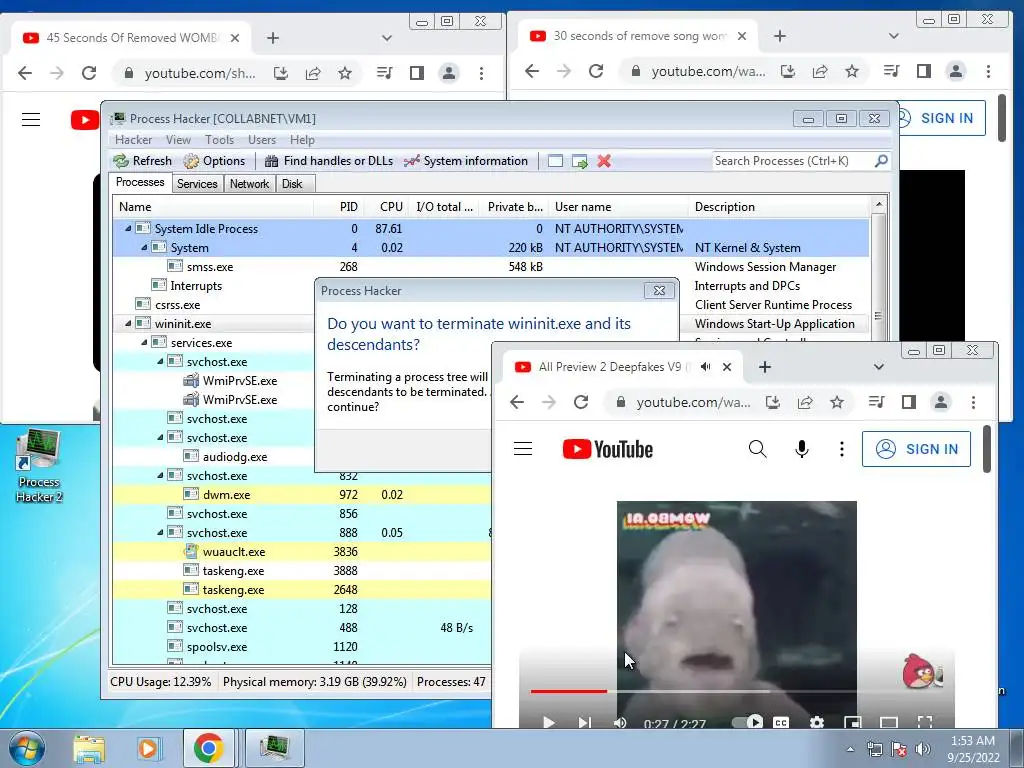The image size is (1024, 768).
Task: Open the hamburger guide menu in front YouTube window
Action: [x=523, y=449]
